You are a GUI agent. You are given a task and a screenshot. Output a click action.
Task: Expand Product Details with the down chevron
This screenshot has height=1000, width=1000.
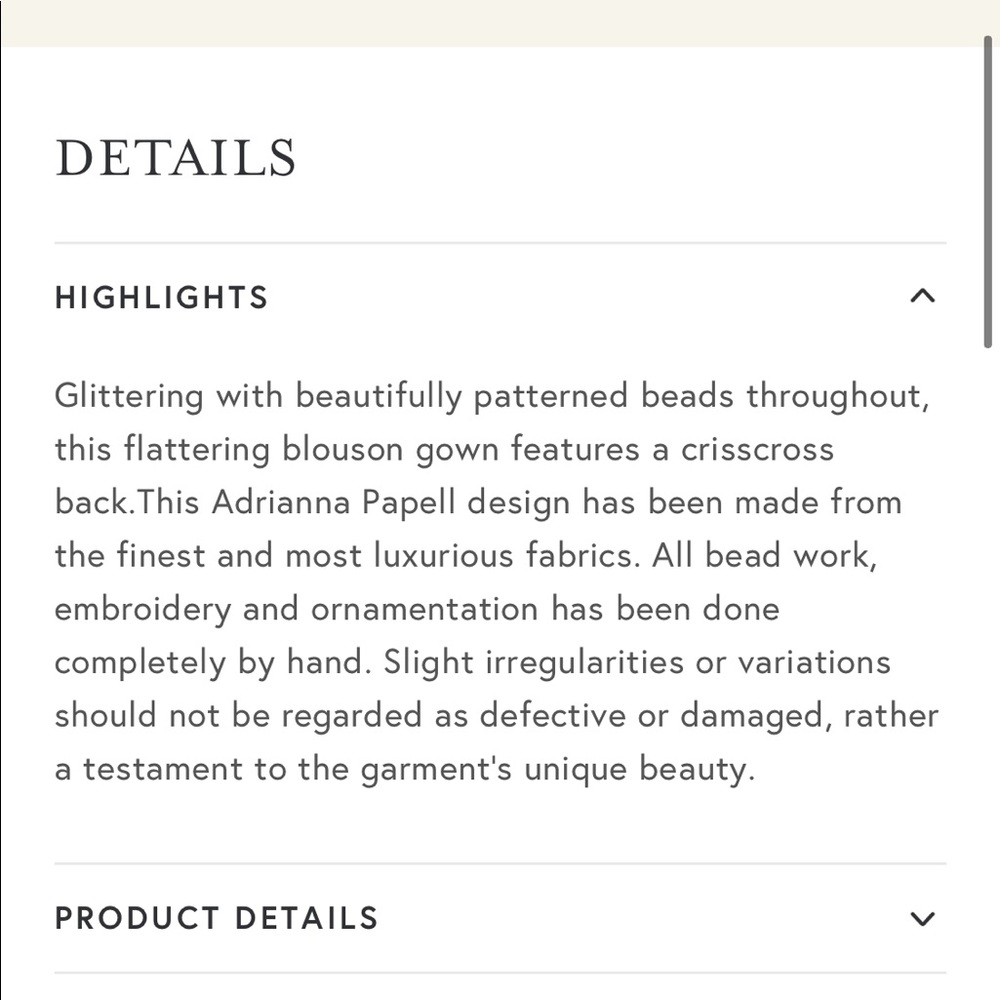922,918
